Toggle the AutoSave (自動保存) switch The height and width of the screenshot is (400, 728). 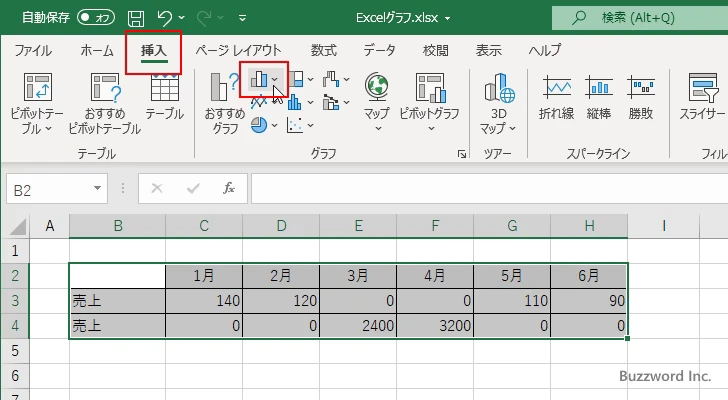[x=96, y=18]
